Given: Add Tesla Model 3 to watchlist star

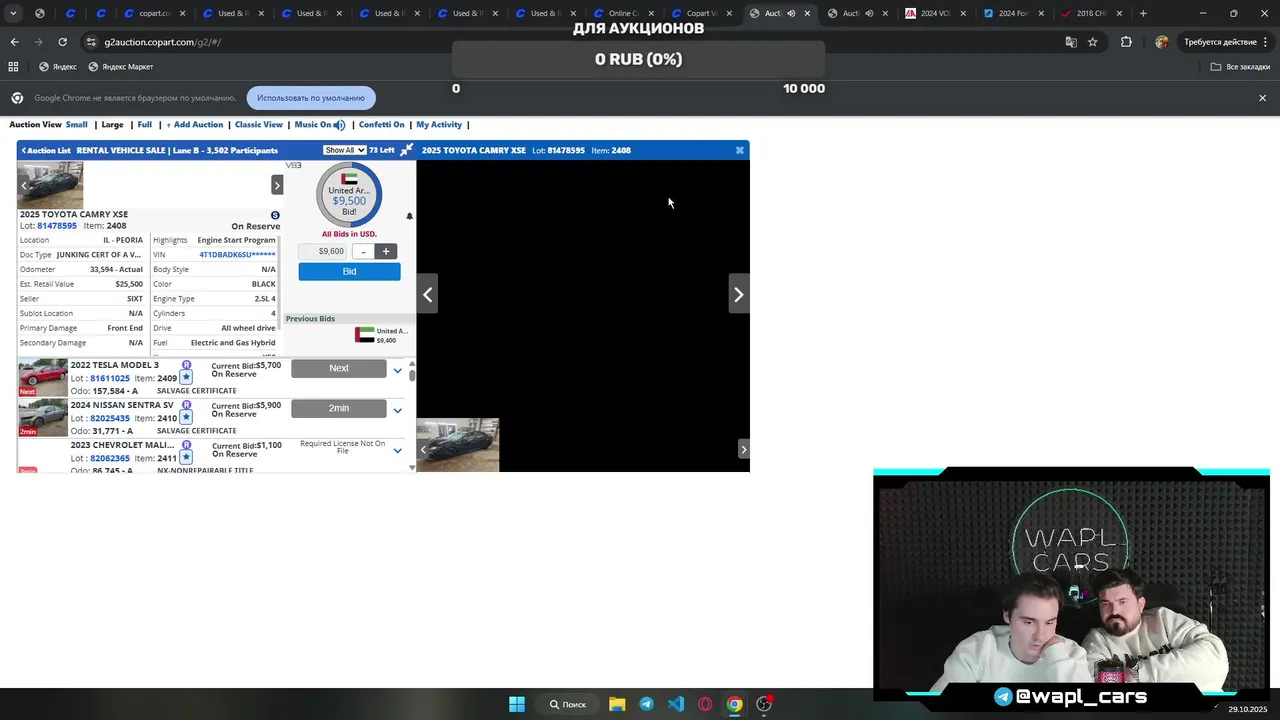Looking at the screenshot, I should (x=186, y=378).
